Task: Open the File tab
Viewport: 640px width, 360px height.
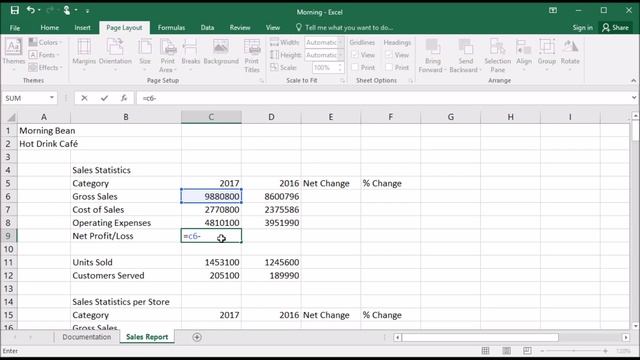Action: [x=15, y=28]
